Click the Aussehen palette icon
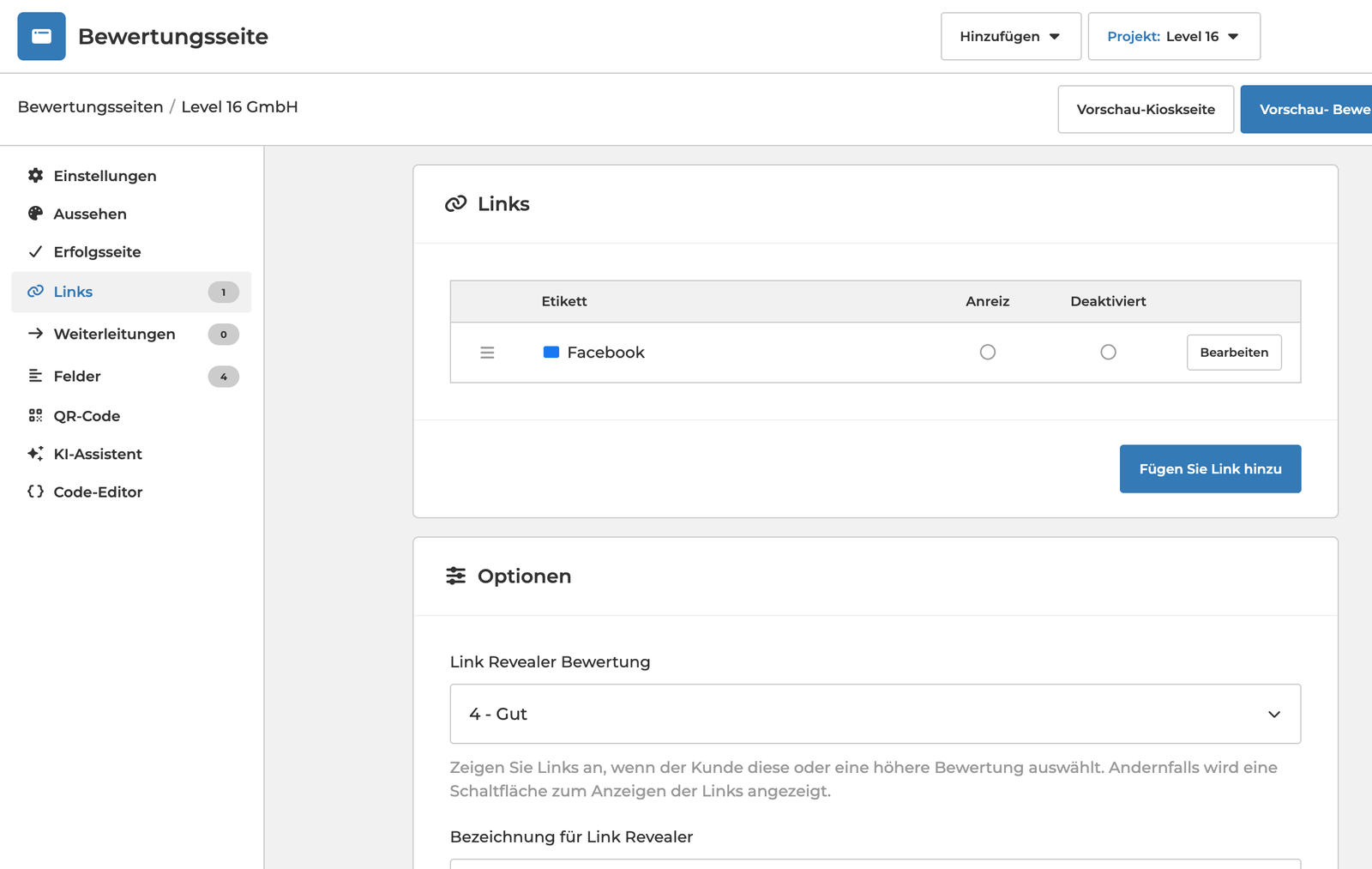The width and height of the screenshot is (1372, 869). point(35,214)
